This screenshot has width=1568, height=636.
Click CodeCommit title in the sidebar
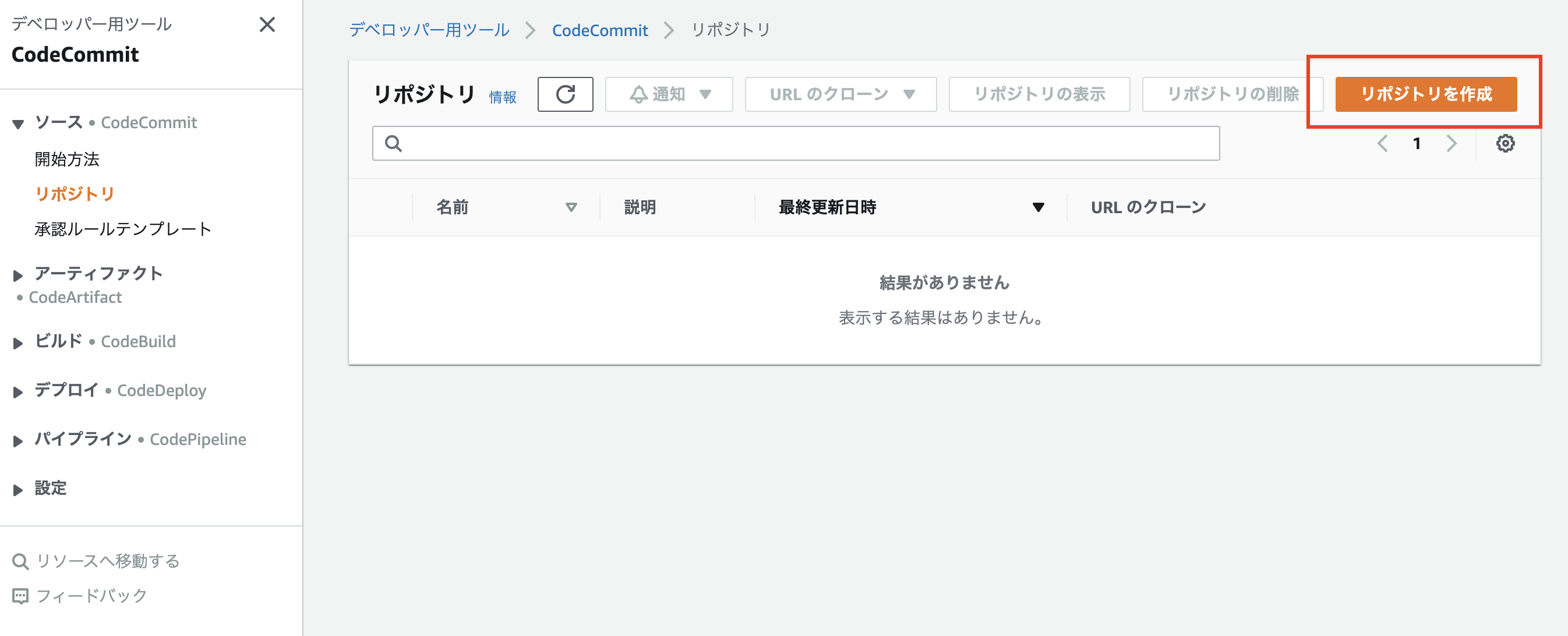point(75,55)
